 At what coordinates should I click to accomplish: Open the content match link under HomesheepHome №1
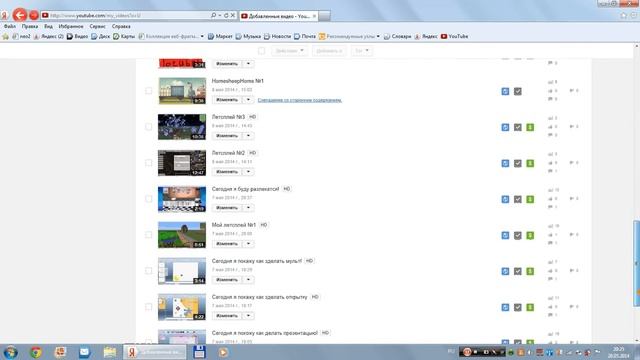[x=300, y=100]
